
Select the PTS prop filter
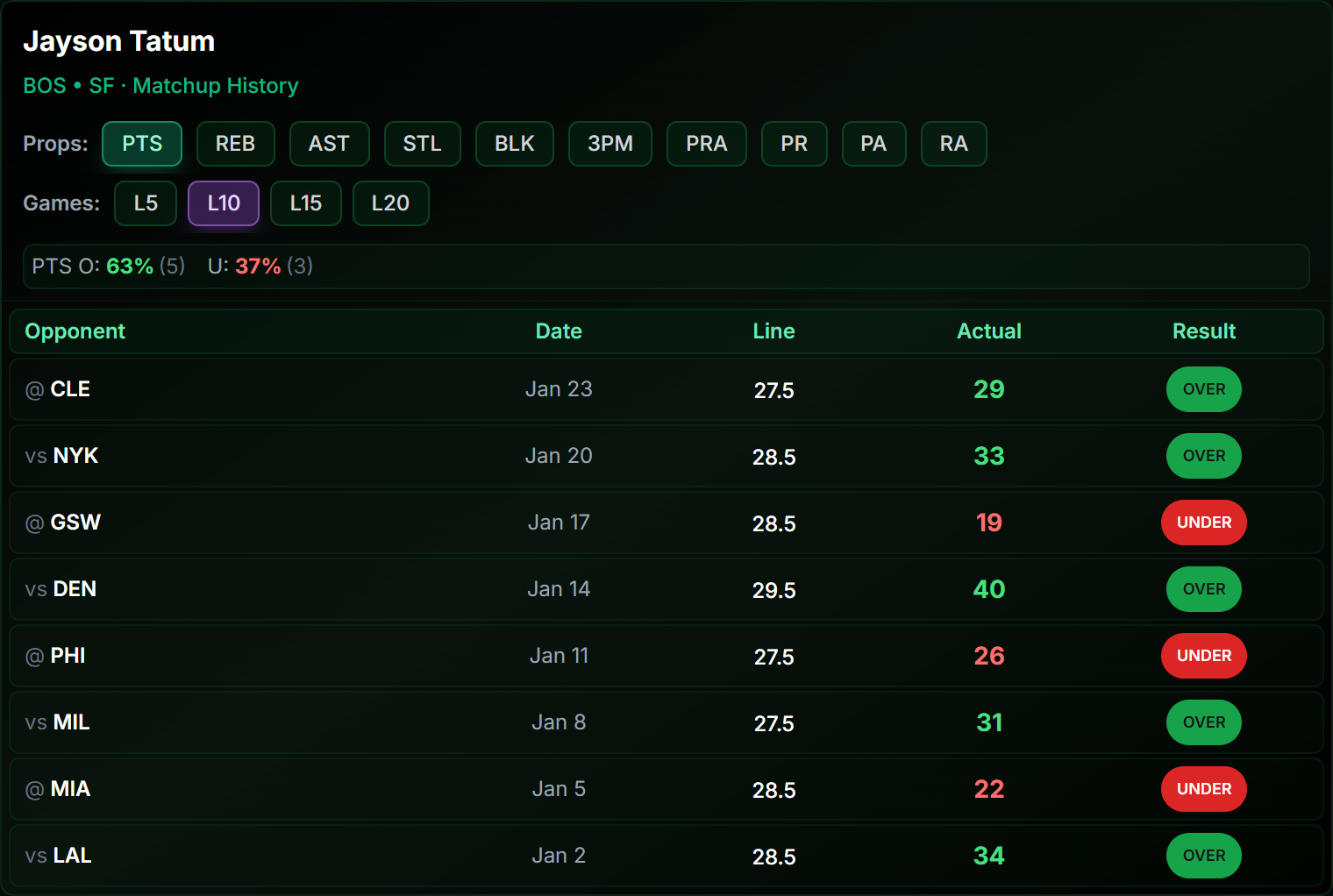[x=142, y=144]
